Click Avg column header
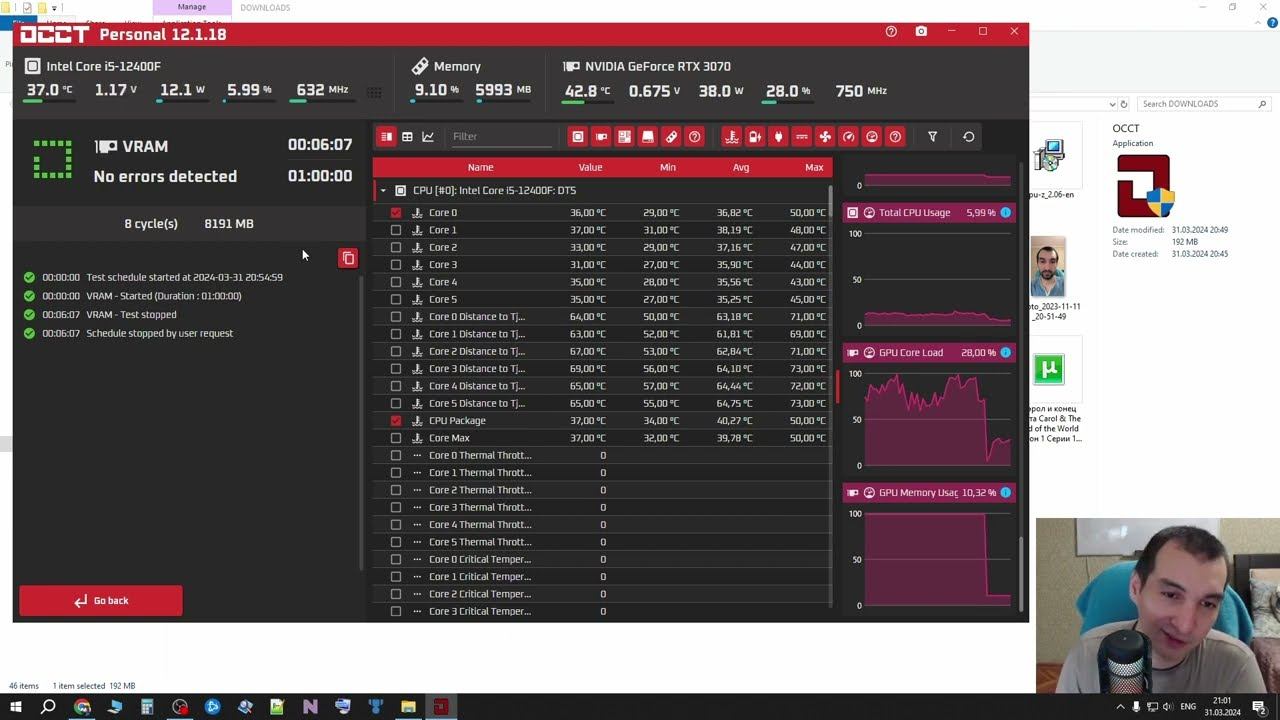1280x720 pixels. (741, 167)
